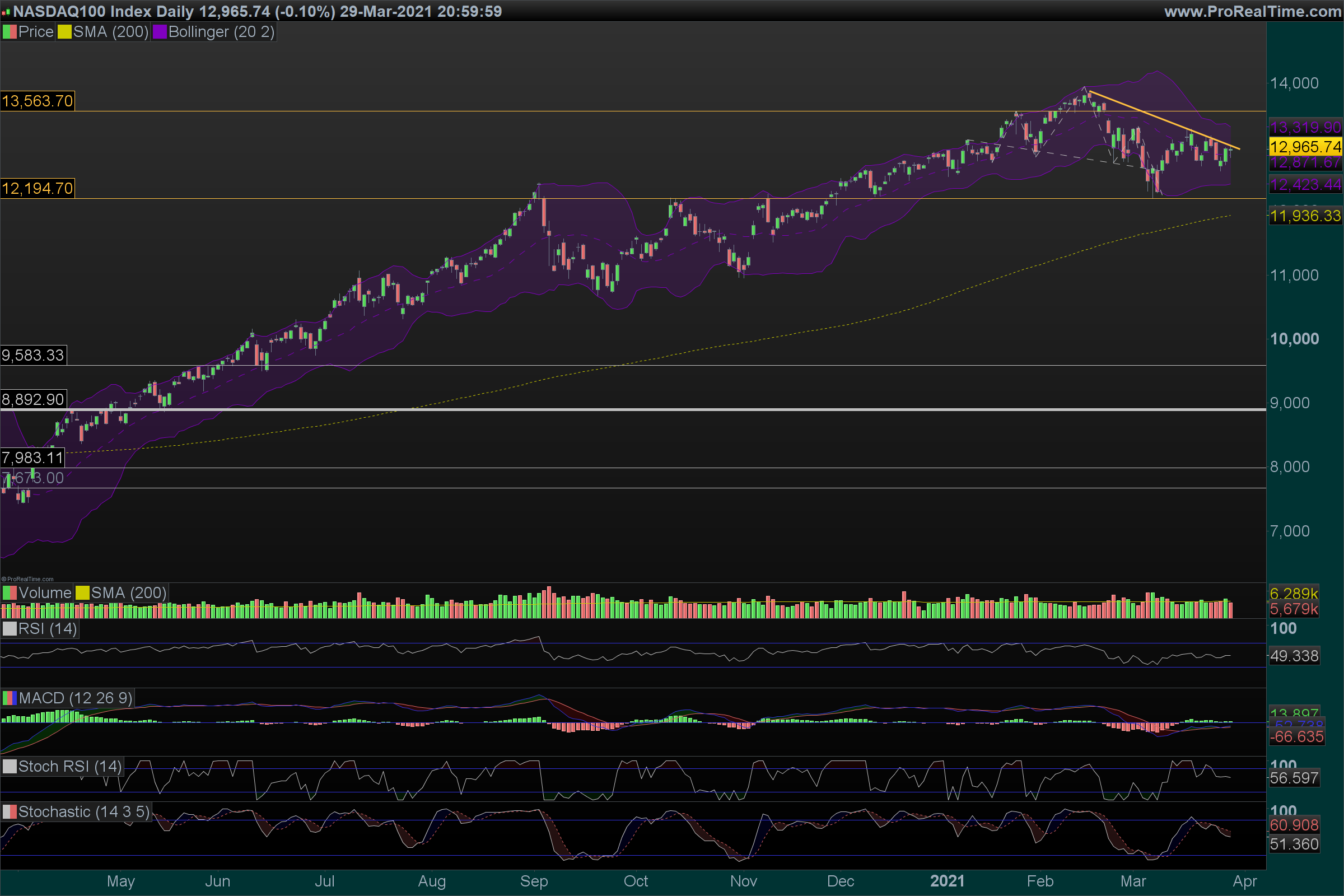Click the NASDAQ100 Index Daily chart title

pyautogui.click(x=103, y=11)
